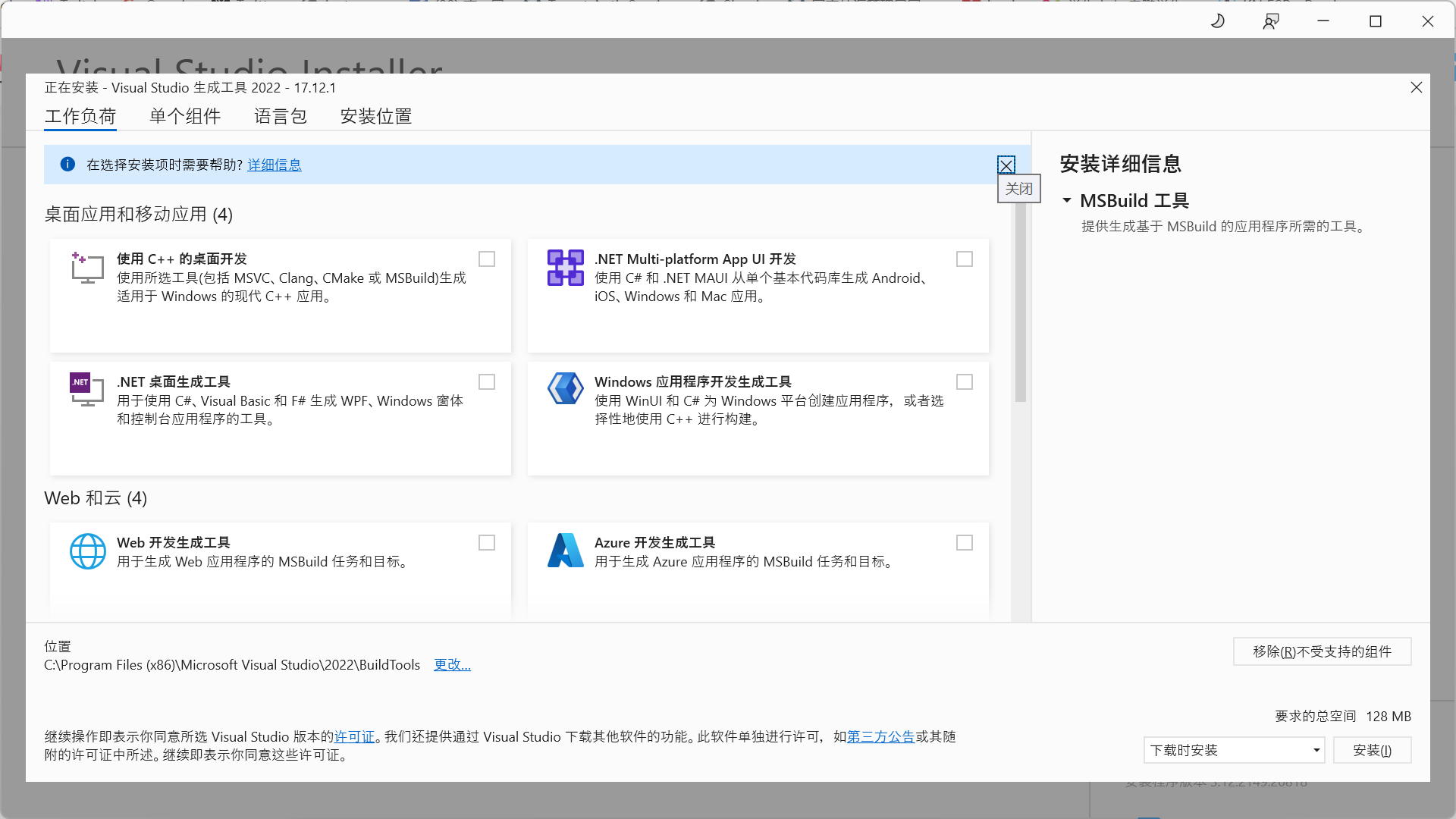Screen dimensions: 1456x819
Task: Toggle dark theme with the moon icon
Action: click(1218, 21)
